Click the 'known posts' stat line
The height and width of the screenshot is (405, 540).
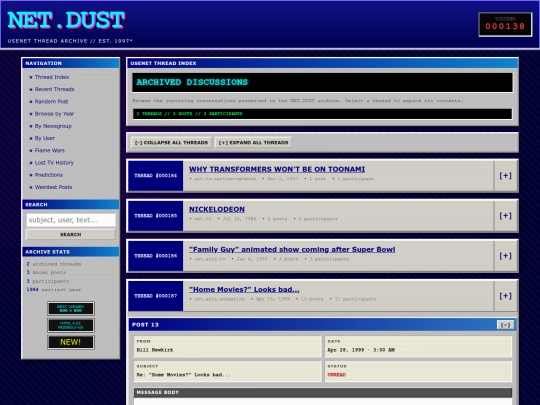(x=46, y=272)
